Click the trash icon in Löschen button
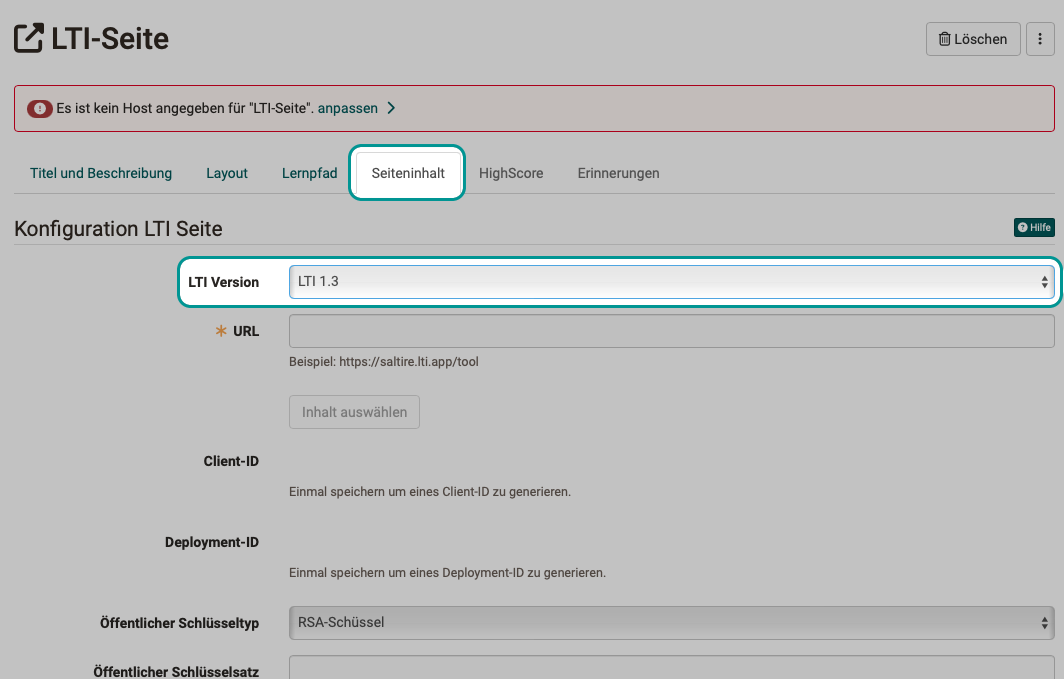 (x=943, y=39)
